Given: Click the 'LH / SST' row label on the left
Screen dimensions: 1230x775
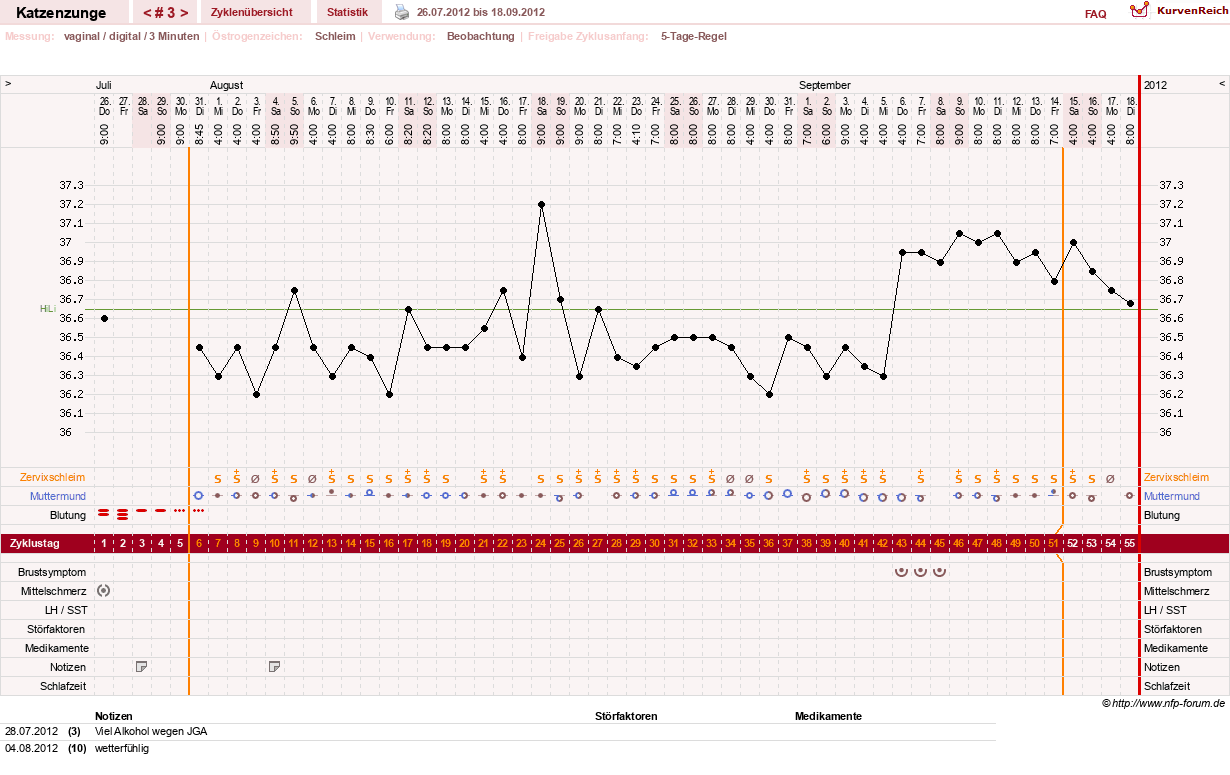Looking at the screenshot, I should tap(65, 610).
